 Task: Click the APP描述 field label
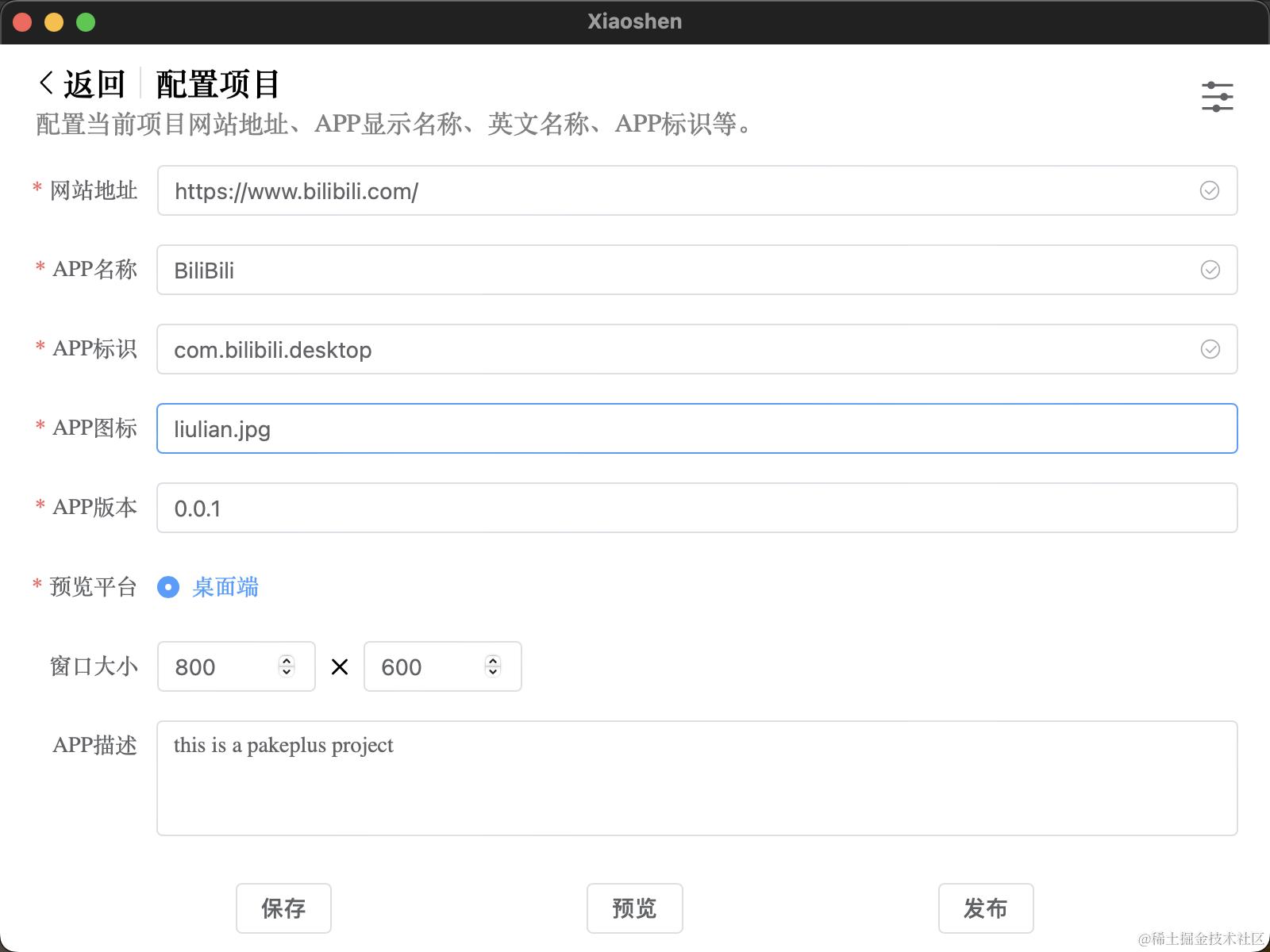(95, 745)
